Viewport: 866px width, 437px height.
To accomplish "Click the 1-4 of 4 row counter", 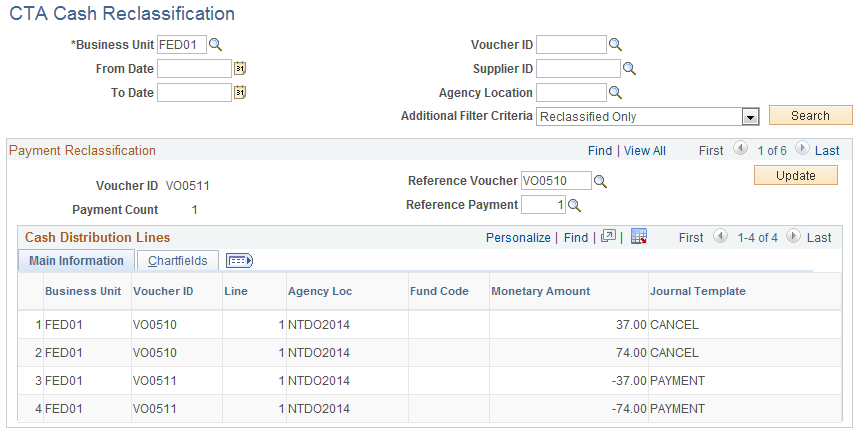I will tap(757, 238).
